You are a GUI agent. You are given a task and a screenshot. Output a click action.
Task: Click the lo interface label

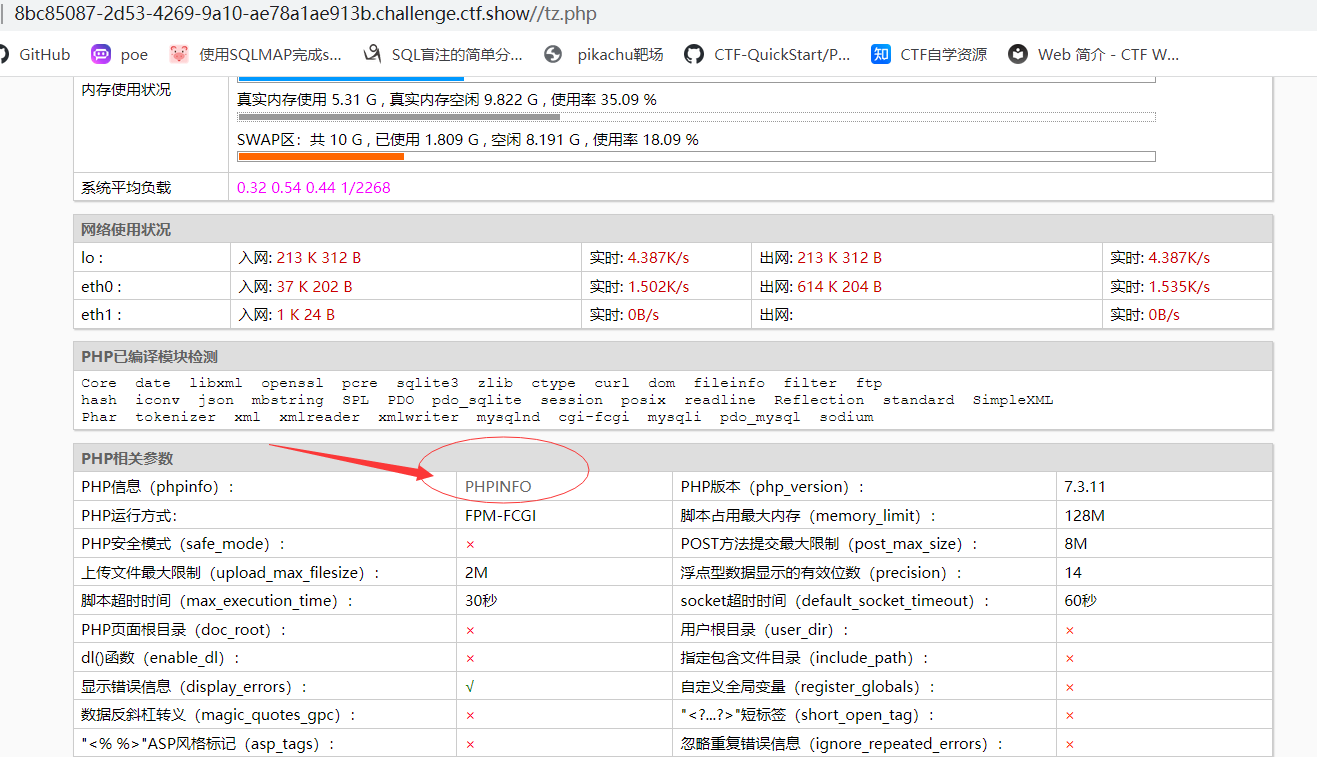[x=93, y=258]
